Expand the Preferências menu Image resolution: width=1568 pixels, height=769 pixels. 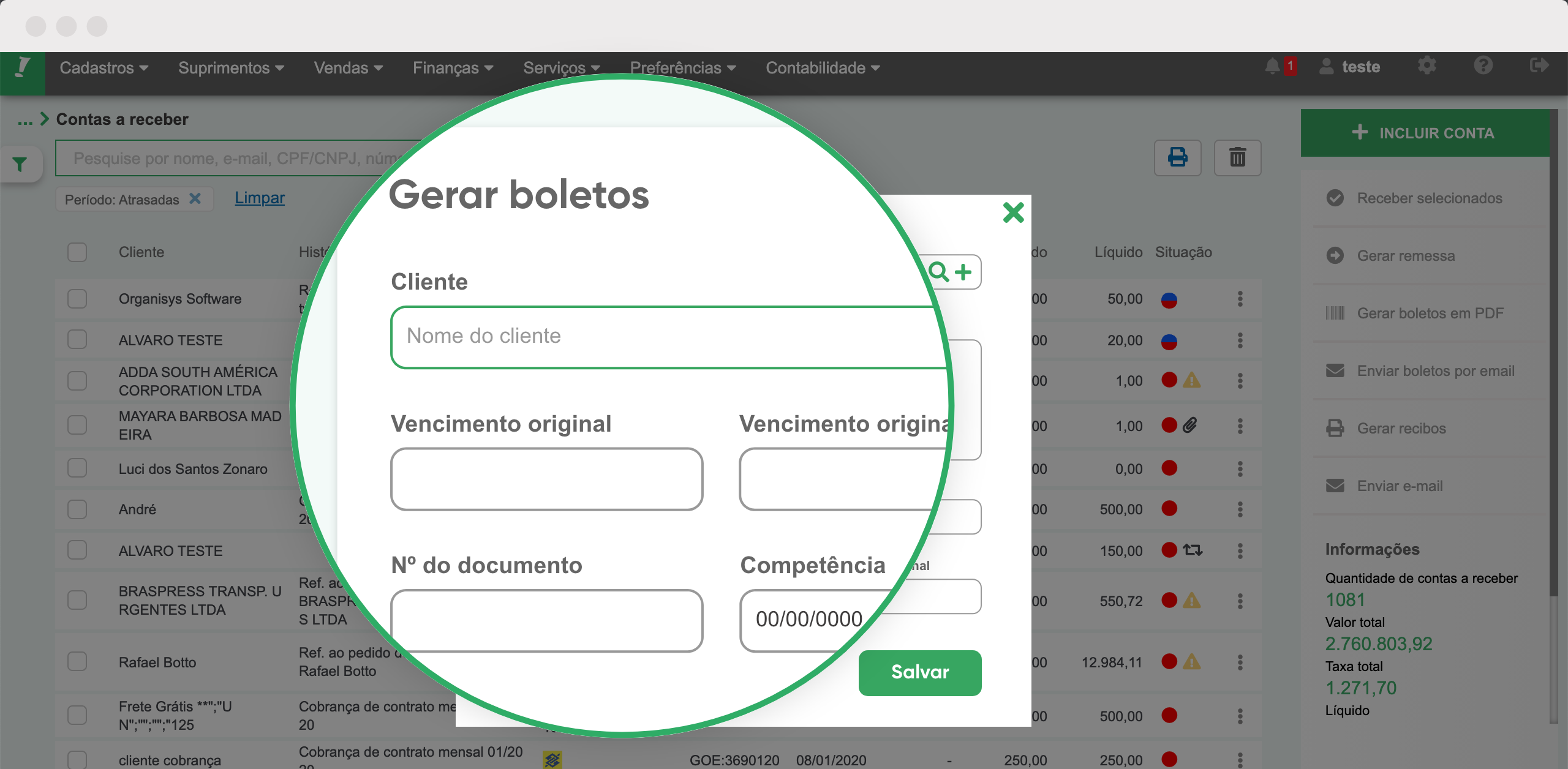(x=683, y=67)
